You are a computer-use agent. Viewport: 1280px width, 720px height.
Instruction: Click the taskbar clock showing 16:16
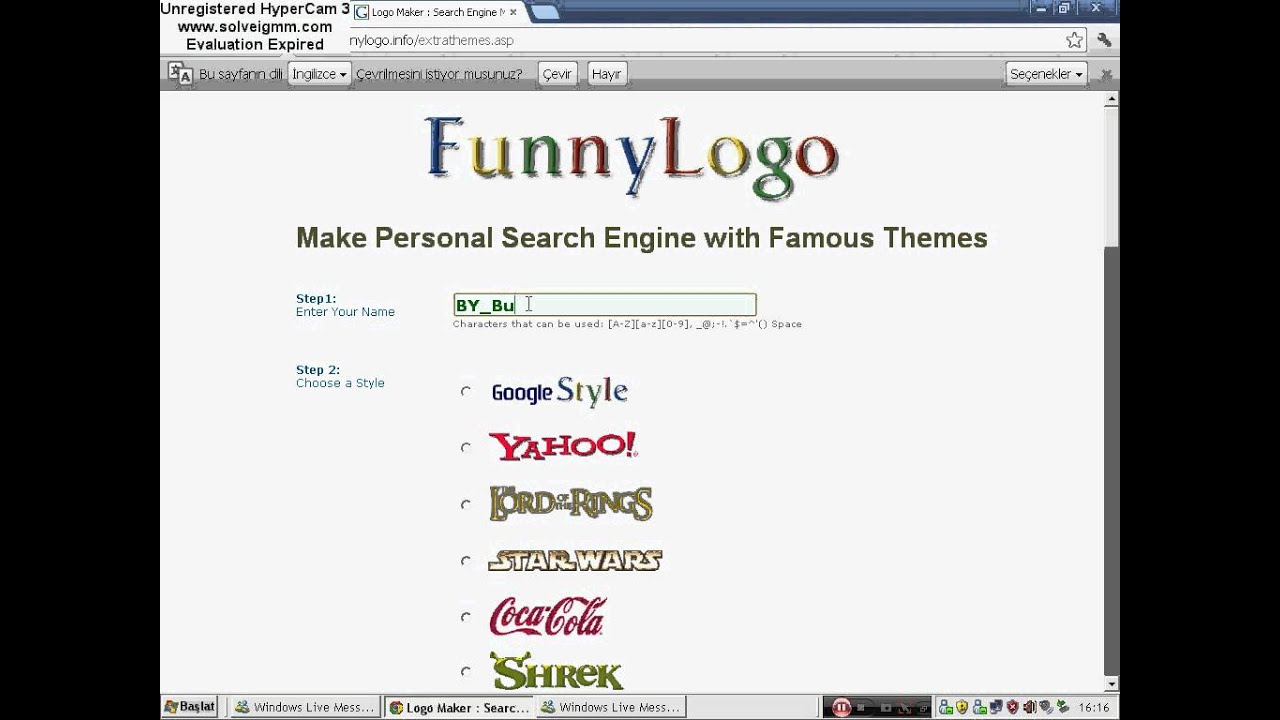tap(1094, 707)
